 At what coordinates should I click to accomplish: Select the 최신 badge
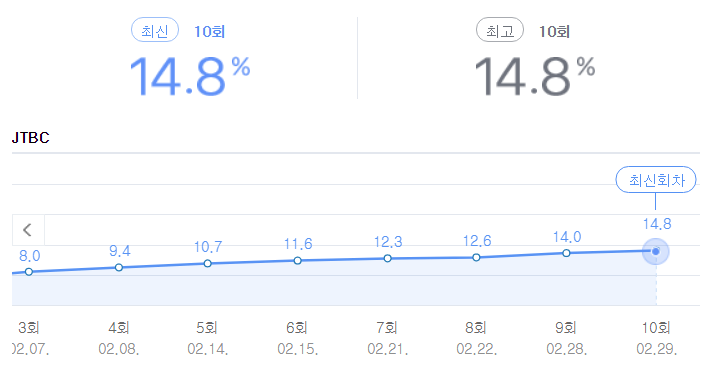[x=155, y=30]
